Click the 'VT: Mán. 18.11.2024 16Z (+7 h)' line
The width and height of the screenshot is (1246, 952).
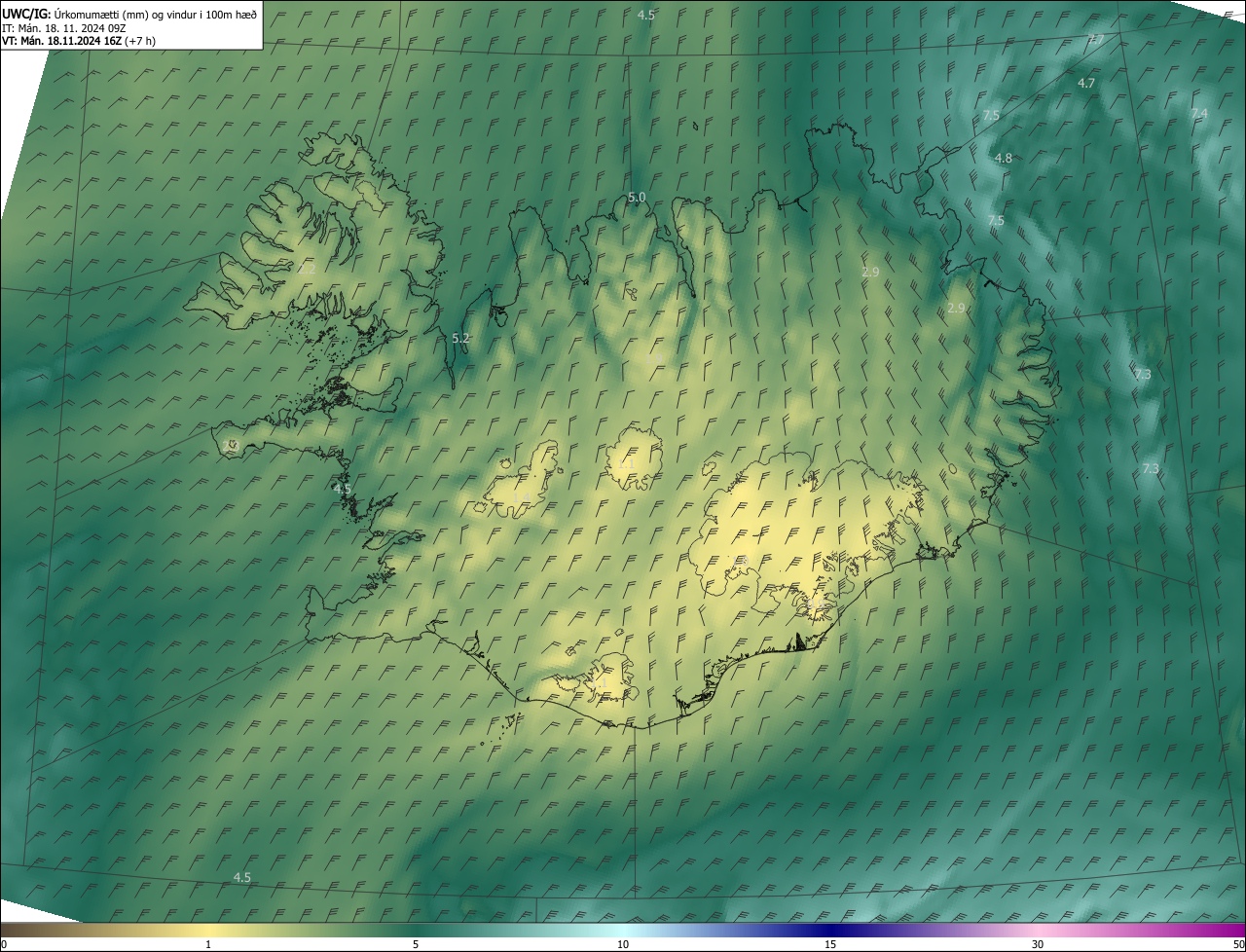(79, 41)
